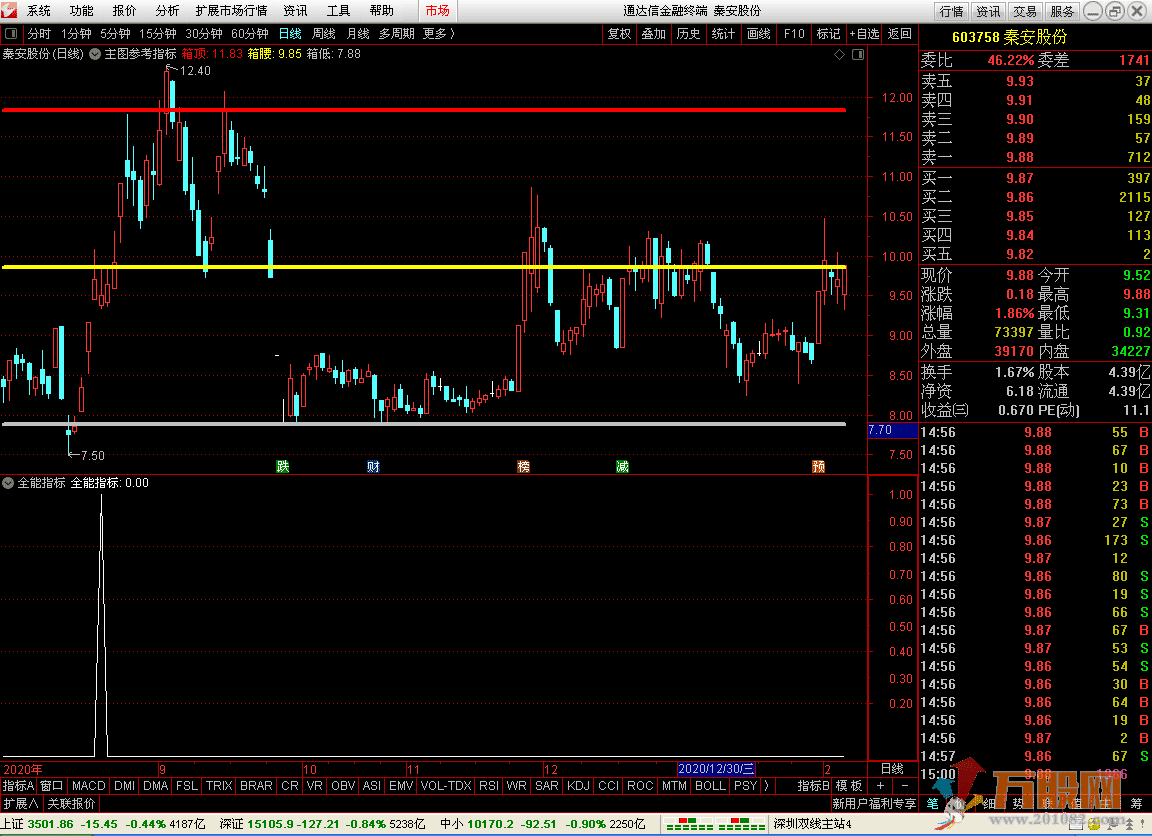Screen dimensions: 1152x836
Task: Click the 预 event marker on chart
Action: [818, 466]
